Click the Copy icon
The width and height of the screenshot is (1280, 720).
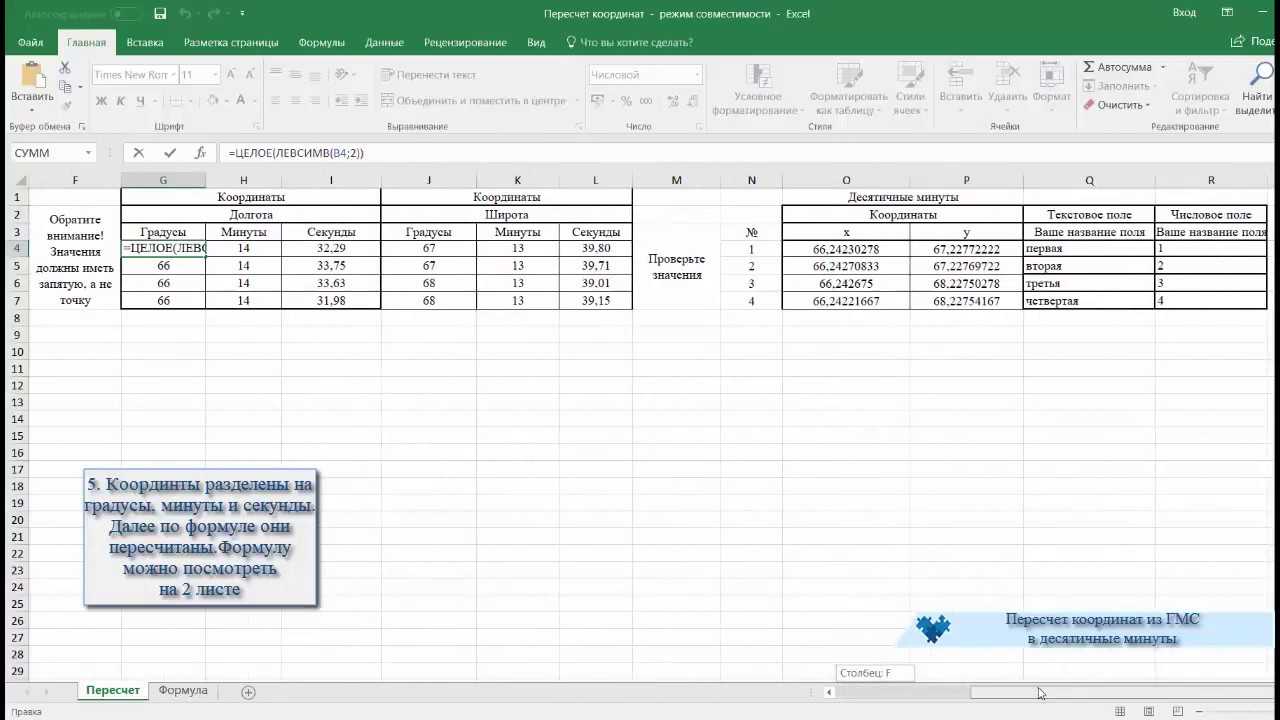(65, 87)
